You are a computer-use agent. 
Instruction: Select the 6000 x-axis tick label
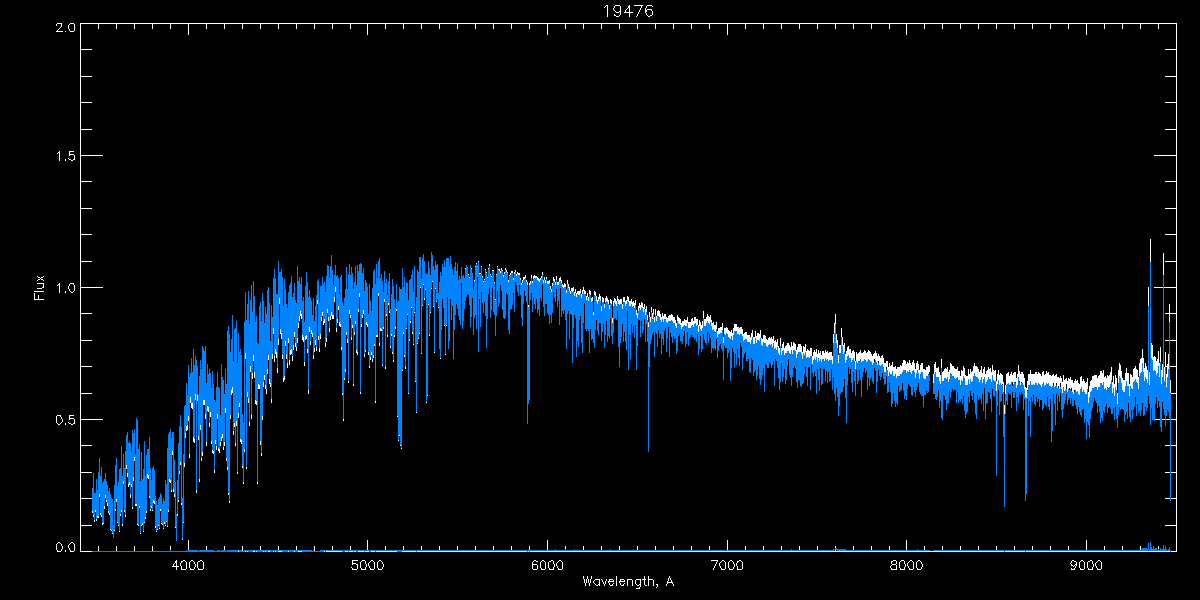[x=547, y=565]
